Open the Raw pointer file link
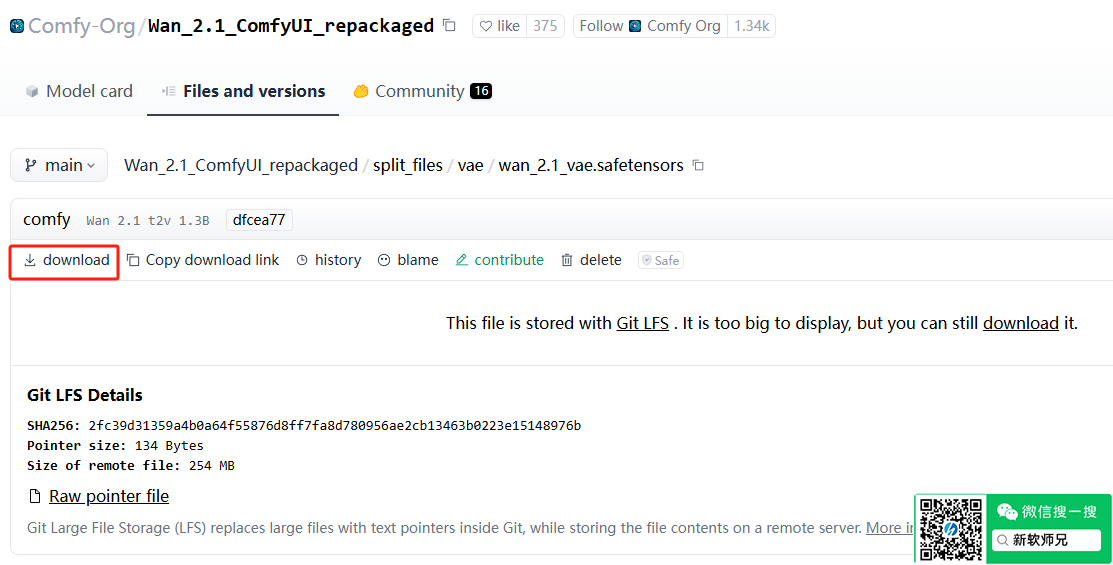The width and height of the screenshot is (1113, 565). [x=108, y=496]
